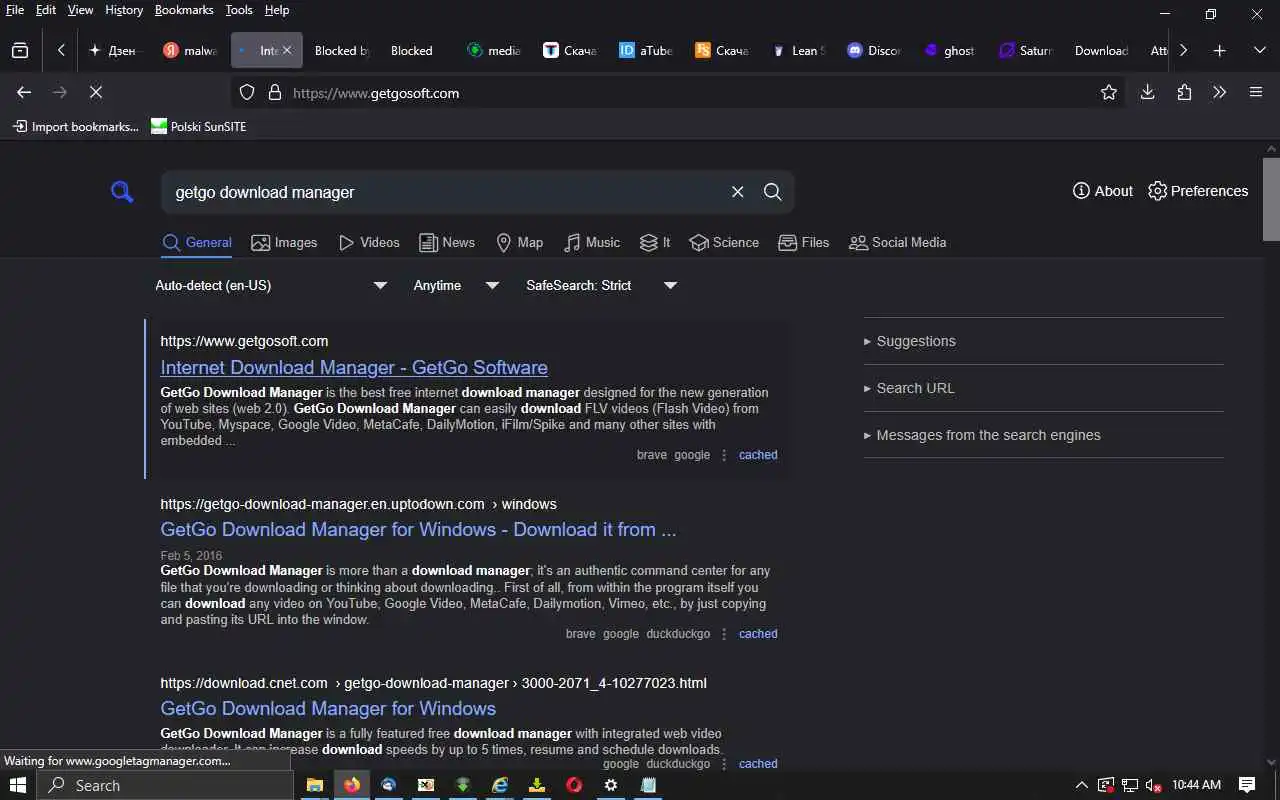Open Polski SunSITE bookmark
Image resolution: width=1280 pixels, height=800 pixels.
tap(198, 127)
